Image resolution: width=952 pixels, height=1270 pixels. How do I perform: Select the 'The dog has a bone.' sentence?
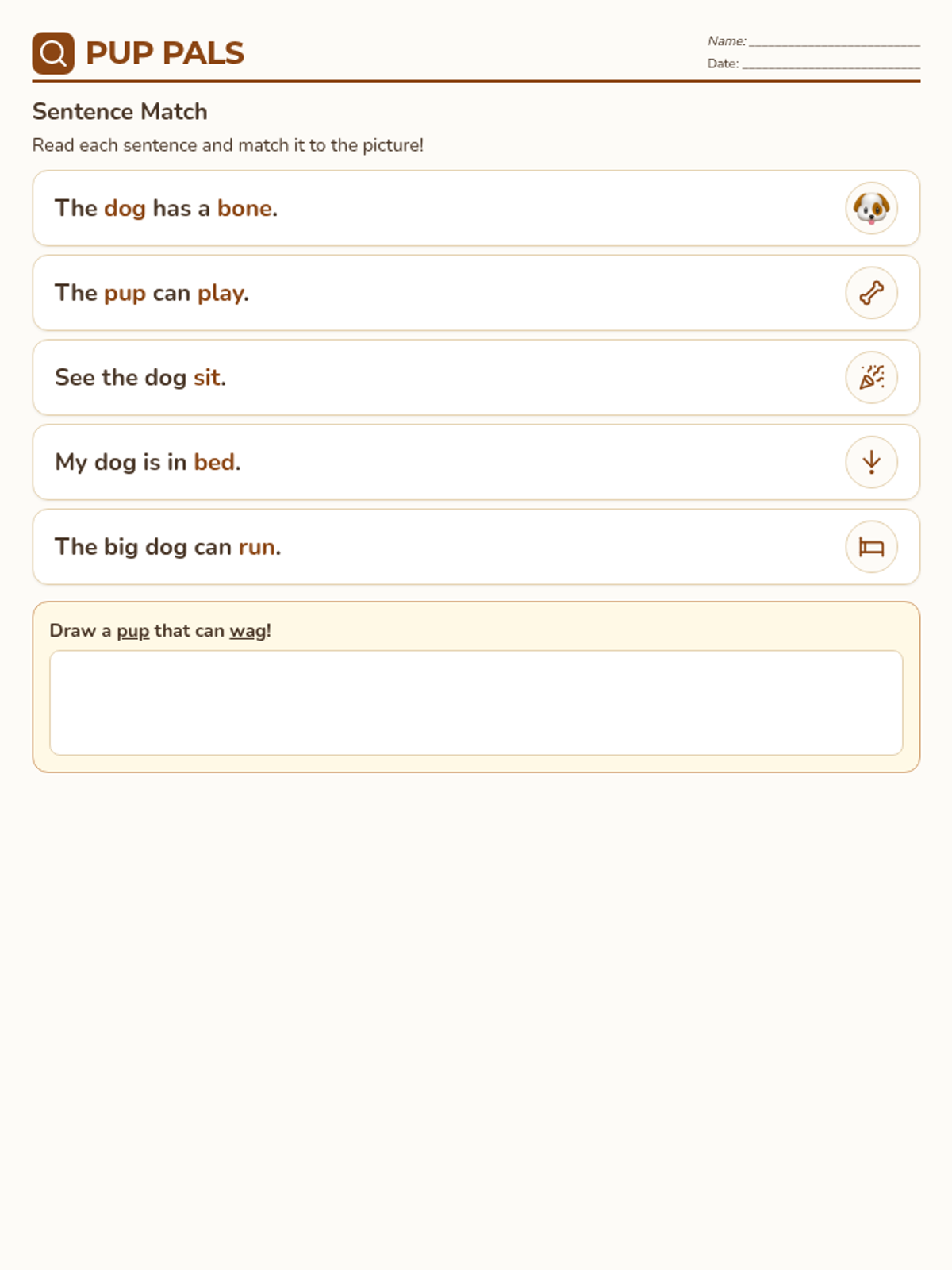[166, 208]
